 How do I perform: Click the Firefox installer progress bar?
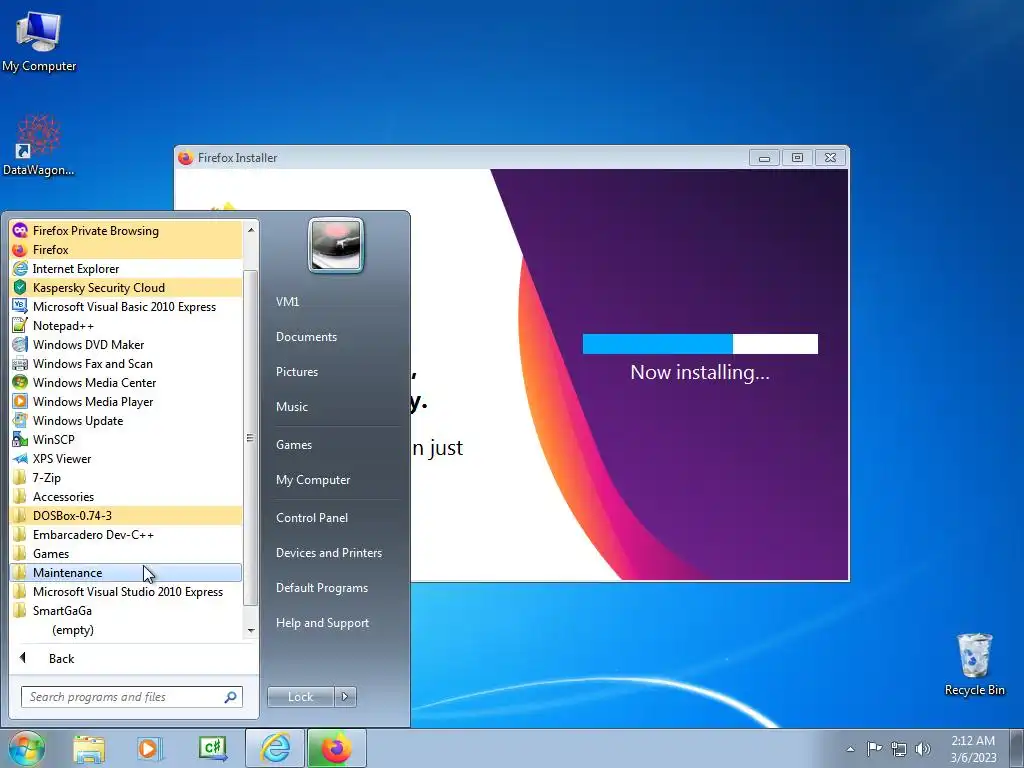click(x=700, y=344)
